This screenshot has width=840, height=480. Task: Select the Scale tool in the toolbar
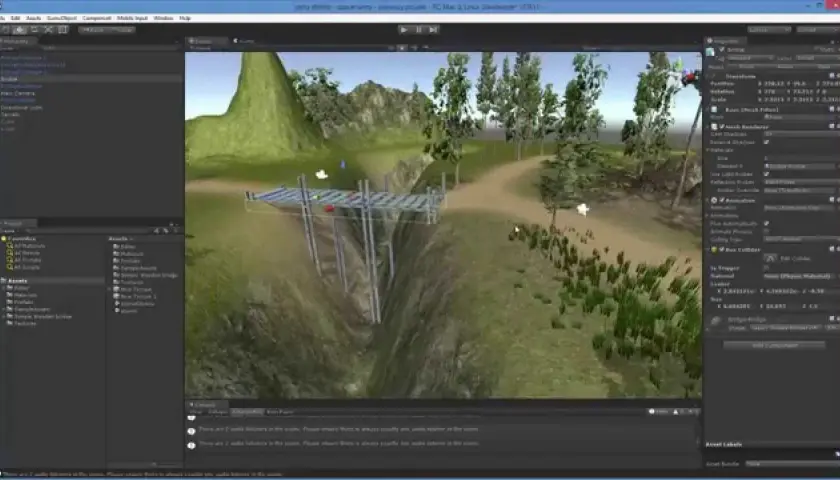[48, 29]
